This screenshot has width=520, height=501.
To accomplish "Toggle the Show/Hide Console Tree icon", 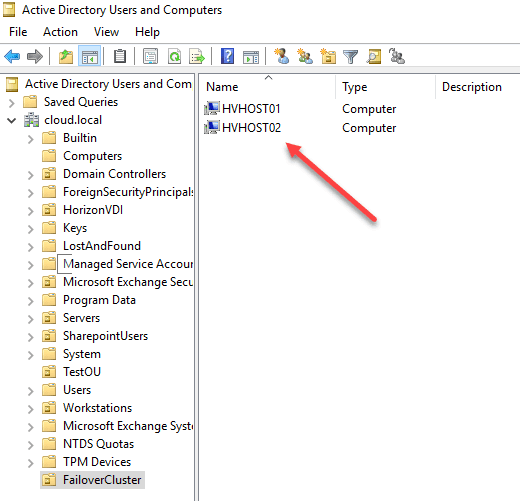I will coord(90,56).
